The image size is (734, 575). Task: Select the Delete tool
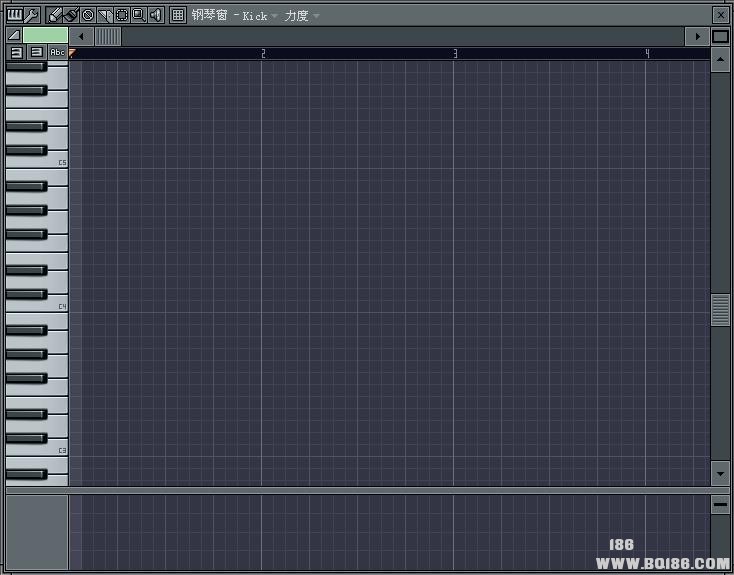click(x=88, y=15)
